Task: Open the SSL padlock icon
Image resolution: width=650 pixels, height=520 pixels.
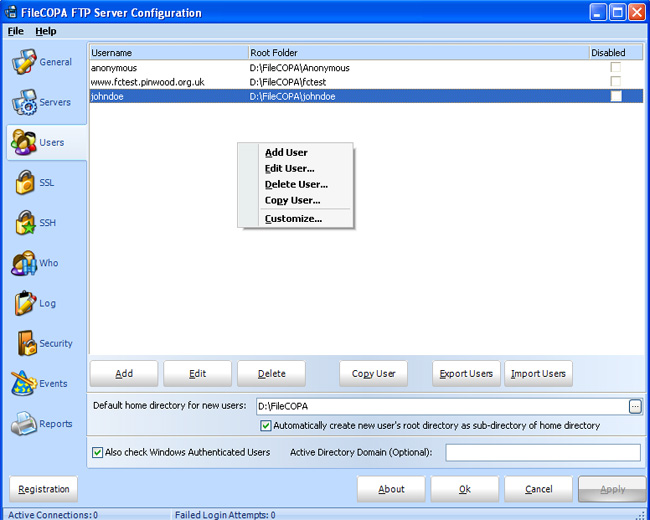Action: tap(25, 182)
